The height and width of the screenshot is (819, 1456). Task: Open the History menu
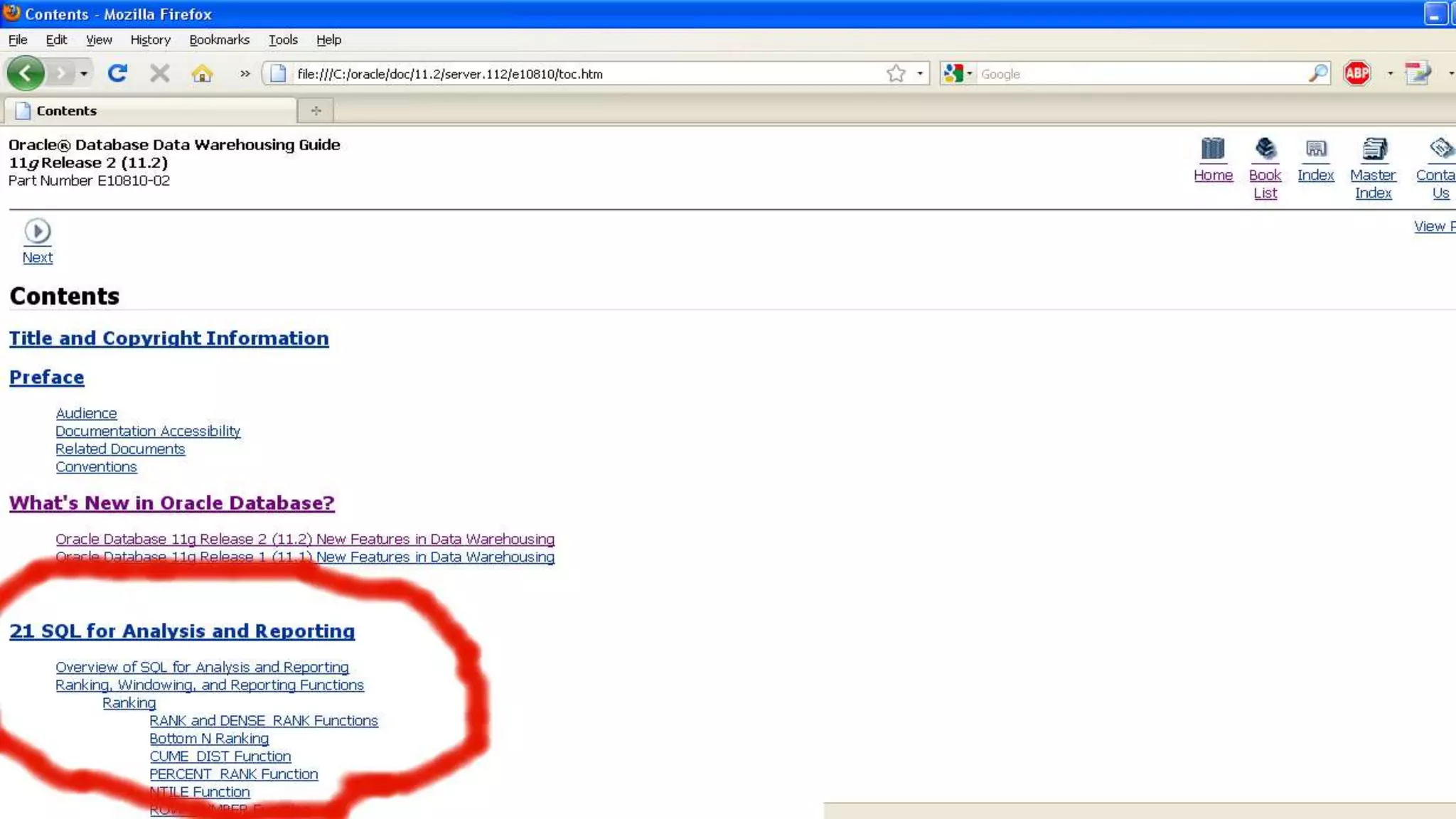[x=150, y=40]
